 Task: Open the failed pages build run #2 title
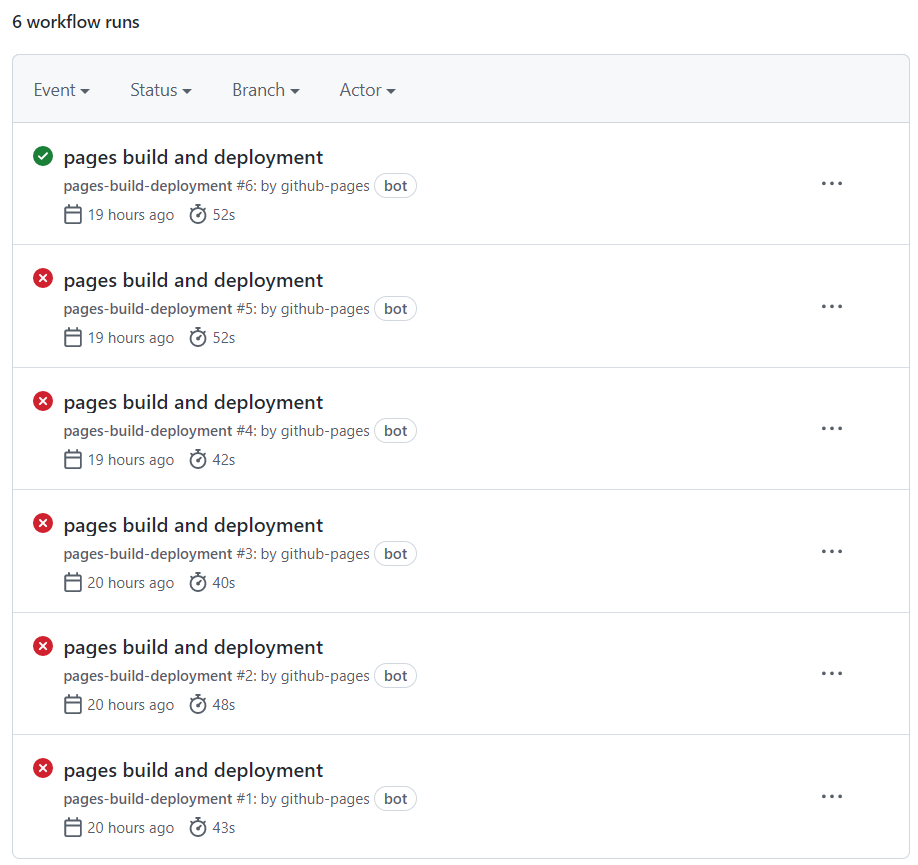[193, 647]
